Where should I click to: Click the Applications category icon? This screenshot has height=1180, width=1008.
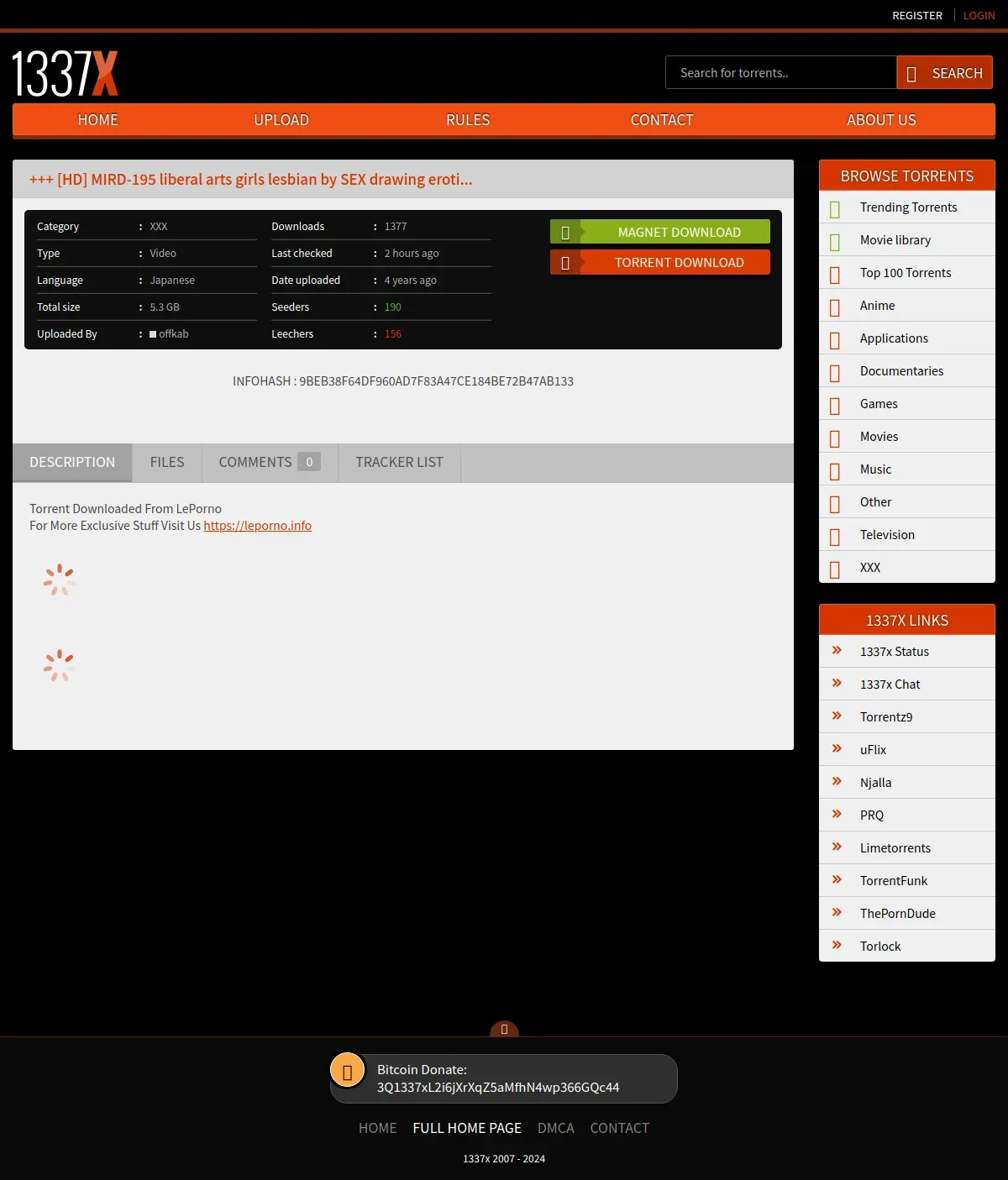pyautogui.click(x=835, y=340)
